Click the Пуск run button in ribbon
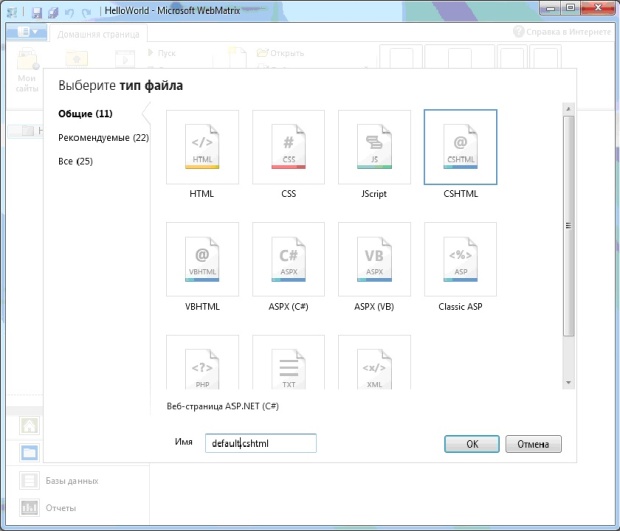The image size is (620, 531). click(161, 53)
